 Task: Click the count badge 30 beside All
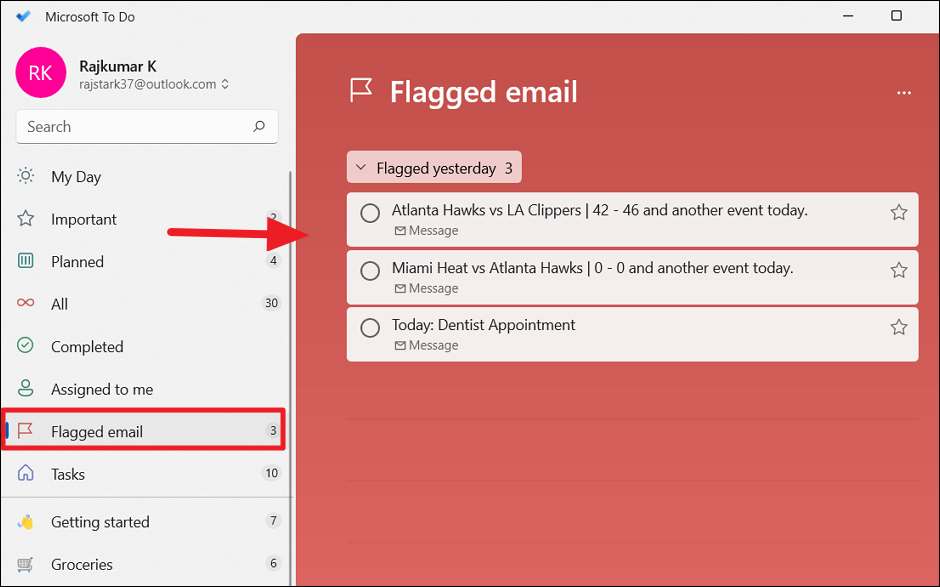(272, 303)
